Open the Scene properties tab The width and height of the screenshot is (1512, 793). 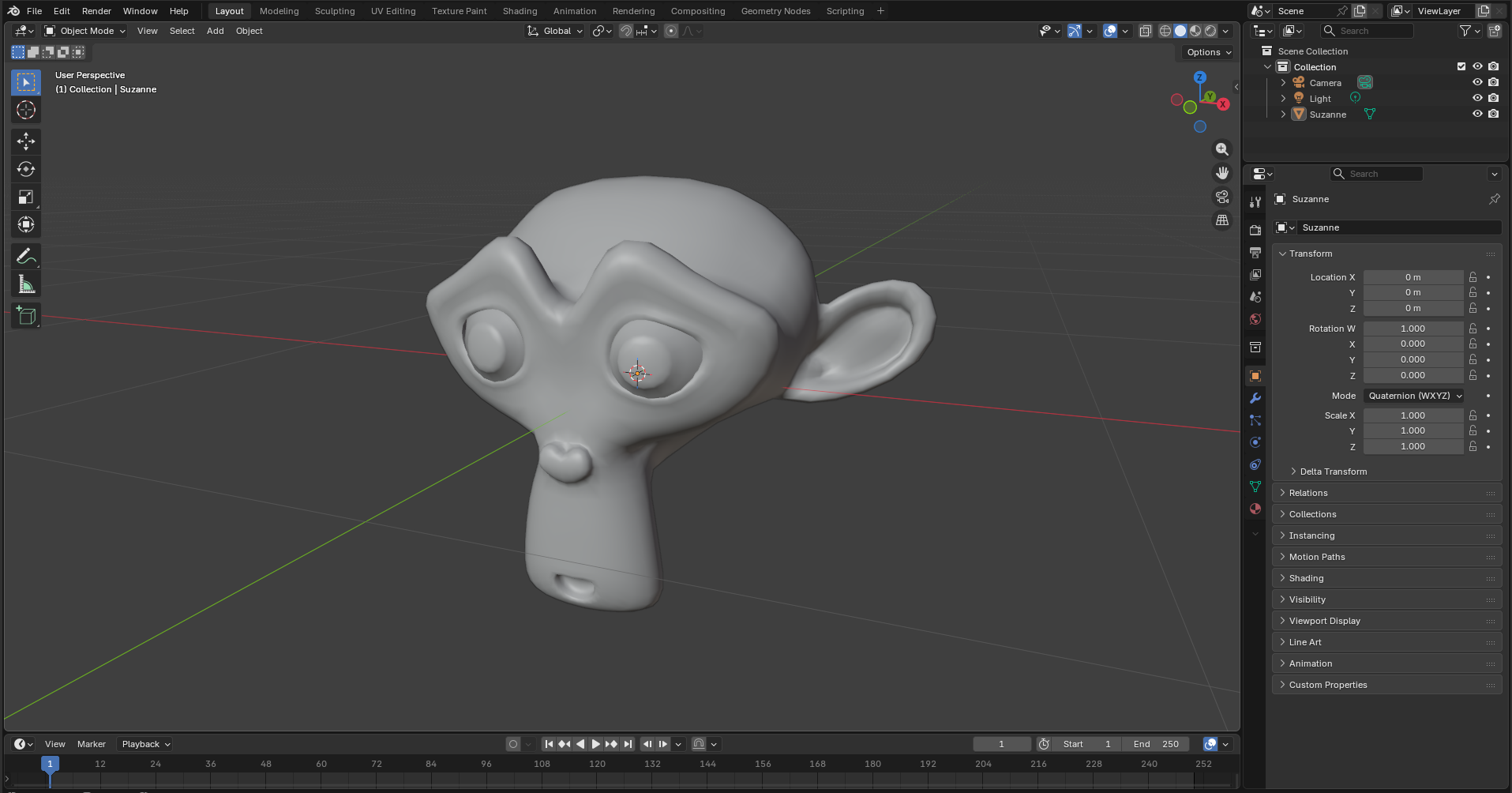1255,297
